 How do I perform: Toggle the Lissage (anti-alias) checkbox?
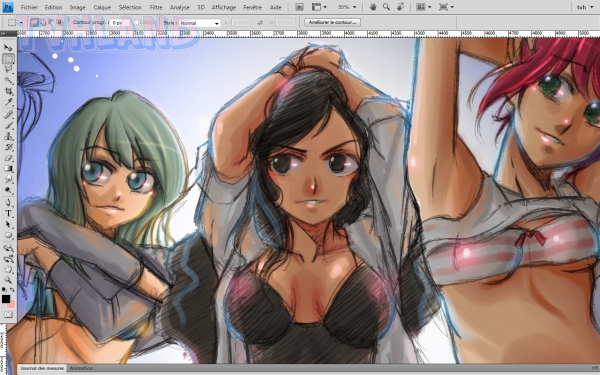136,23
